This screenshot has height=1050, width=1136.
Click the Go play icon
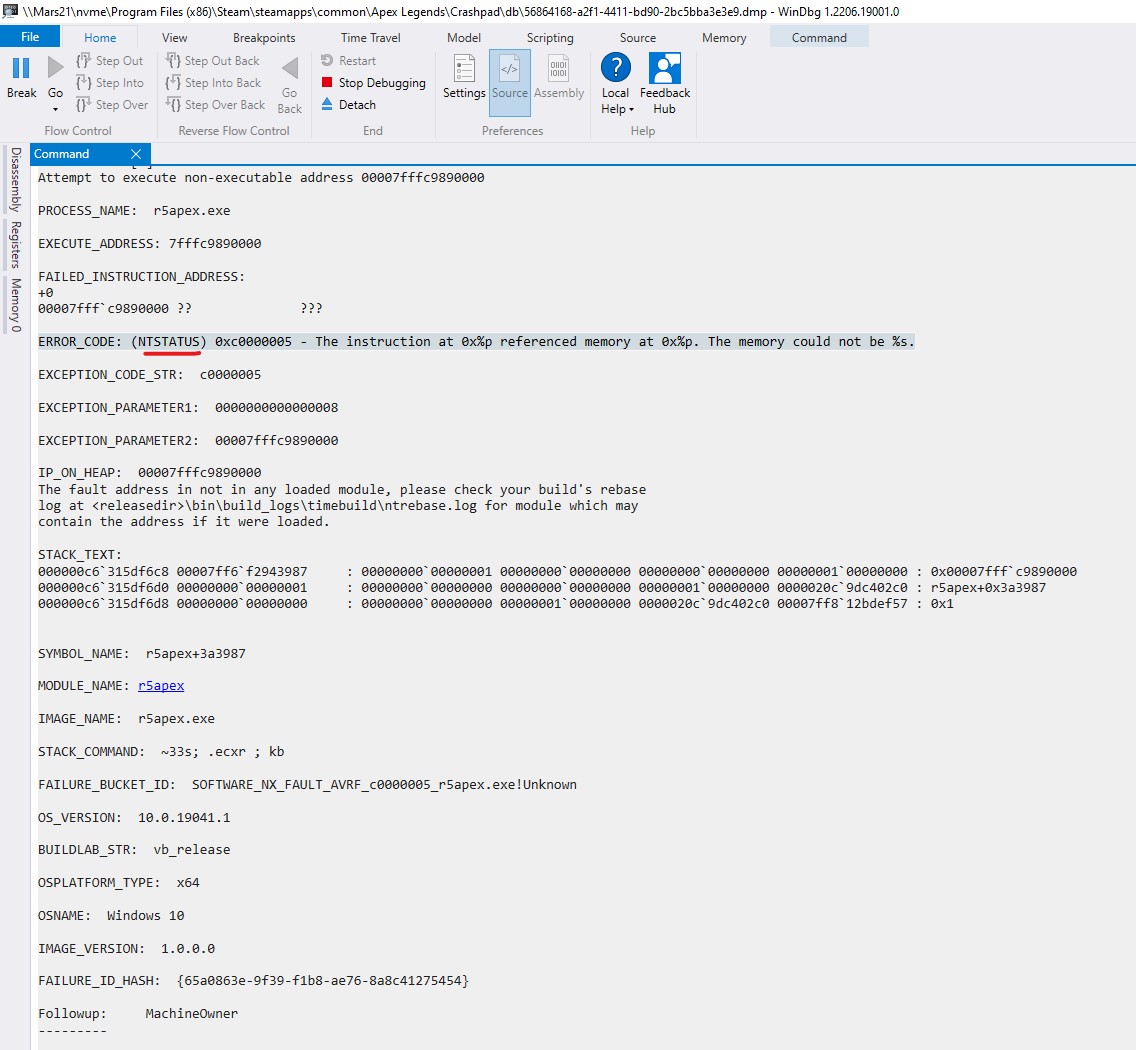point(55,68)
